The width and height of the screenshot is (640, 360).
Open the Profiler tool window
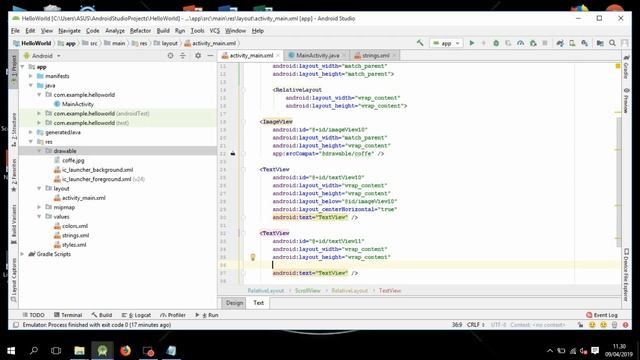(173, 315)
